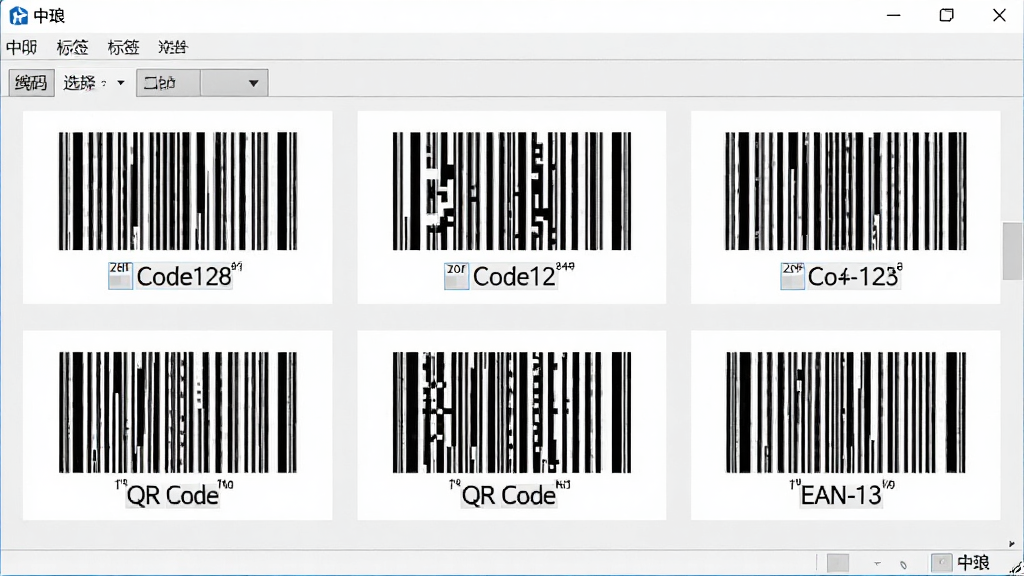Click the tiny arrow icon in status bar
Viewport: 1024px width, 576px height.
877,563
